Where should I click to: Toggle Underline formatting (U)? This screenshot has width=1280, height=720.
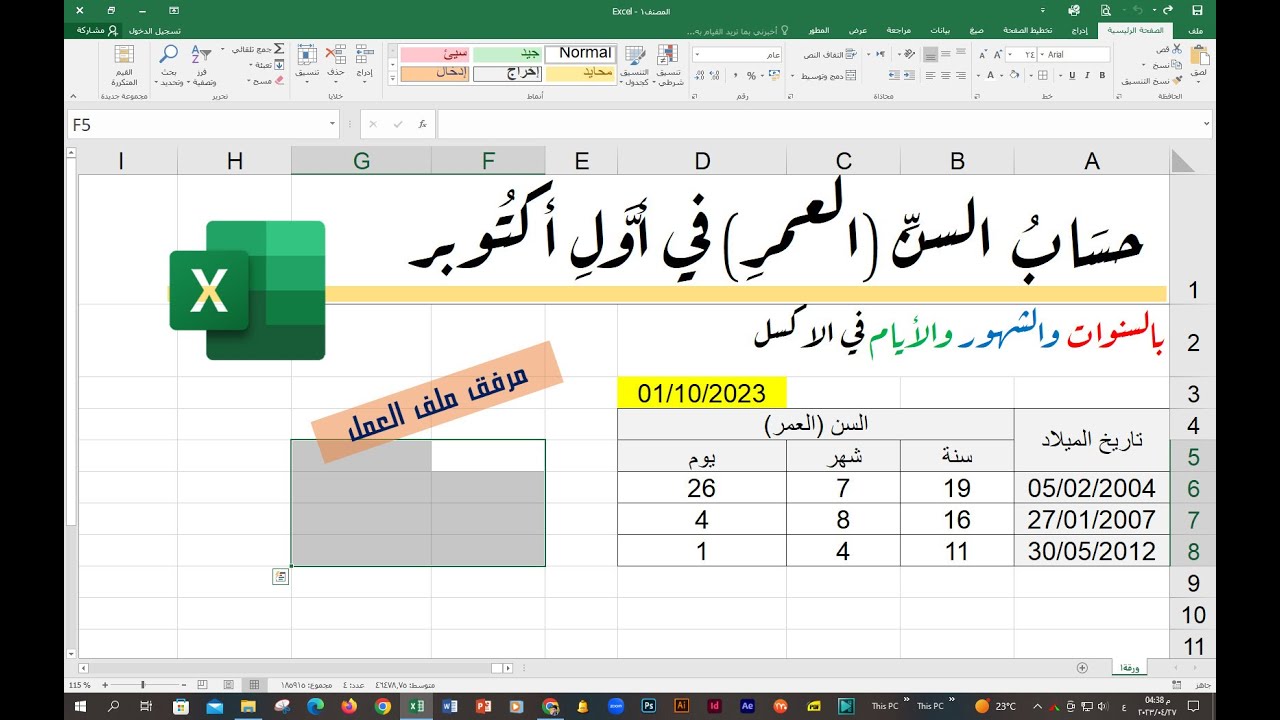tap(1072, 75)
